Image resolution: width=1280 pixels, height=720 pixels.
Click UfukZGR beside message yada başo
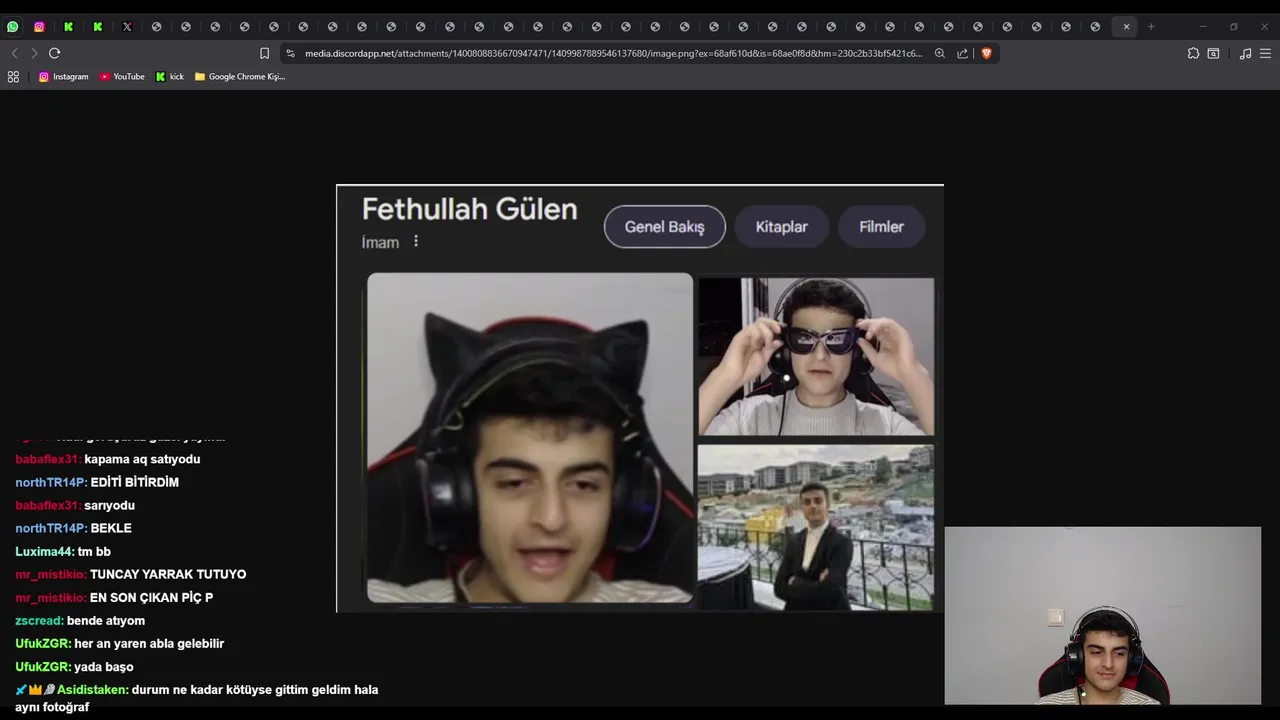pyautogui.click(x=43, y=666)
